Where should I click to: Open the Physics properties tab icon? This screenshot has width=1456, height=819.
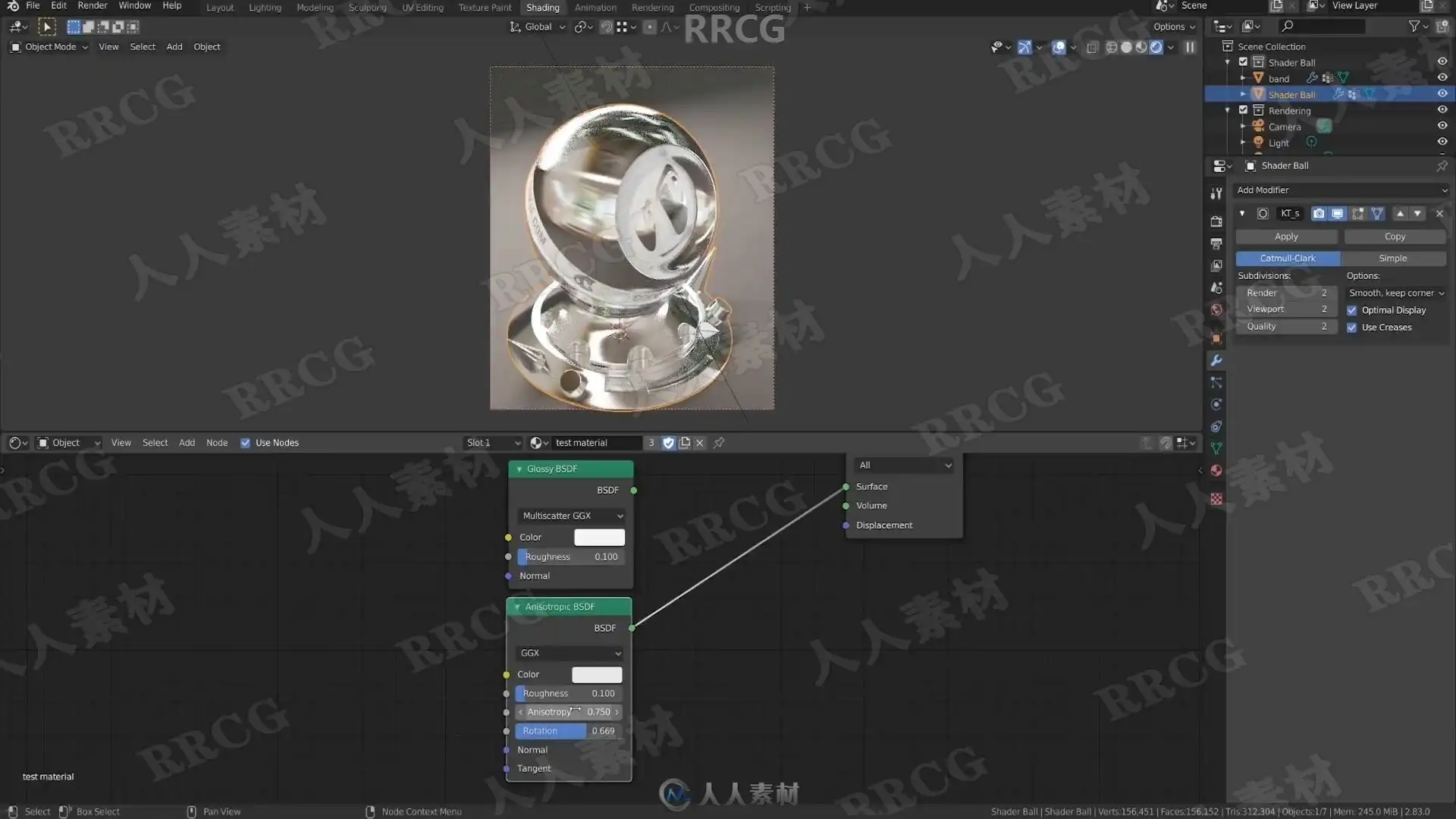pyautogui.click(x=1216, y=404)
